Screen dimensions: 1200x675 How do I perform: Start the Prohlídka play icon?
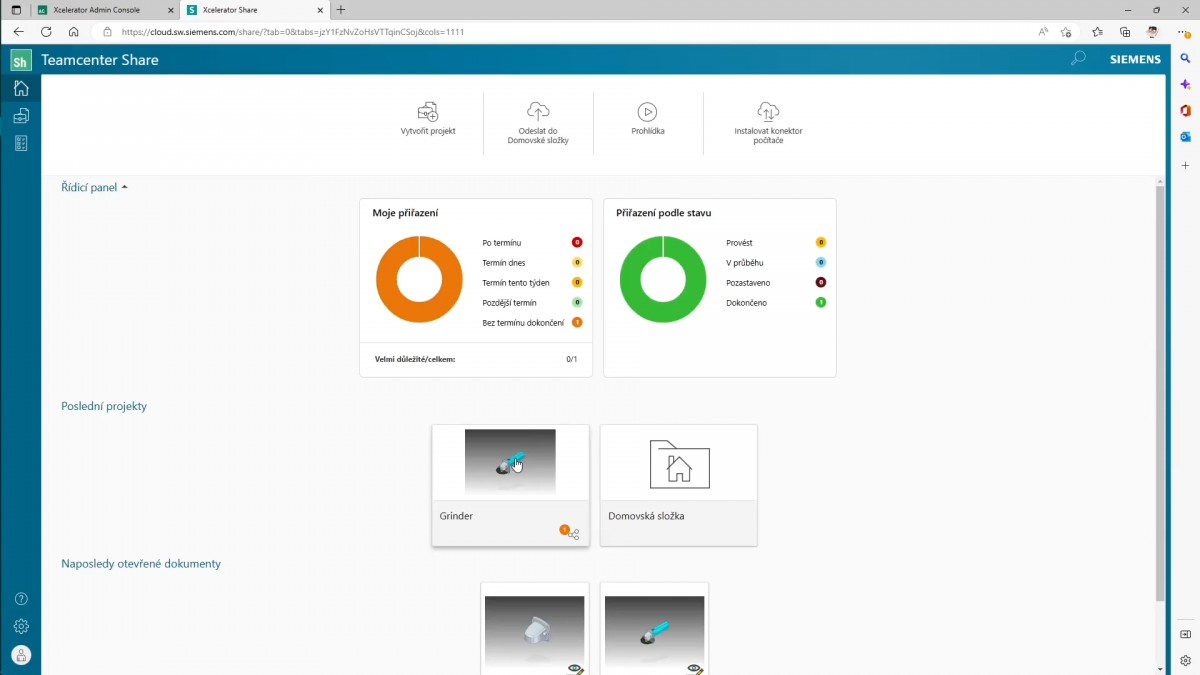click(648, 112)
